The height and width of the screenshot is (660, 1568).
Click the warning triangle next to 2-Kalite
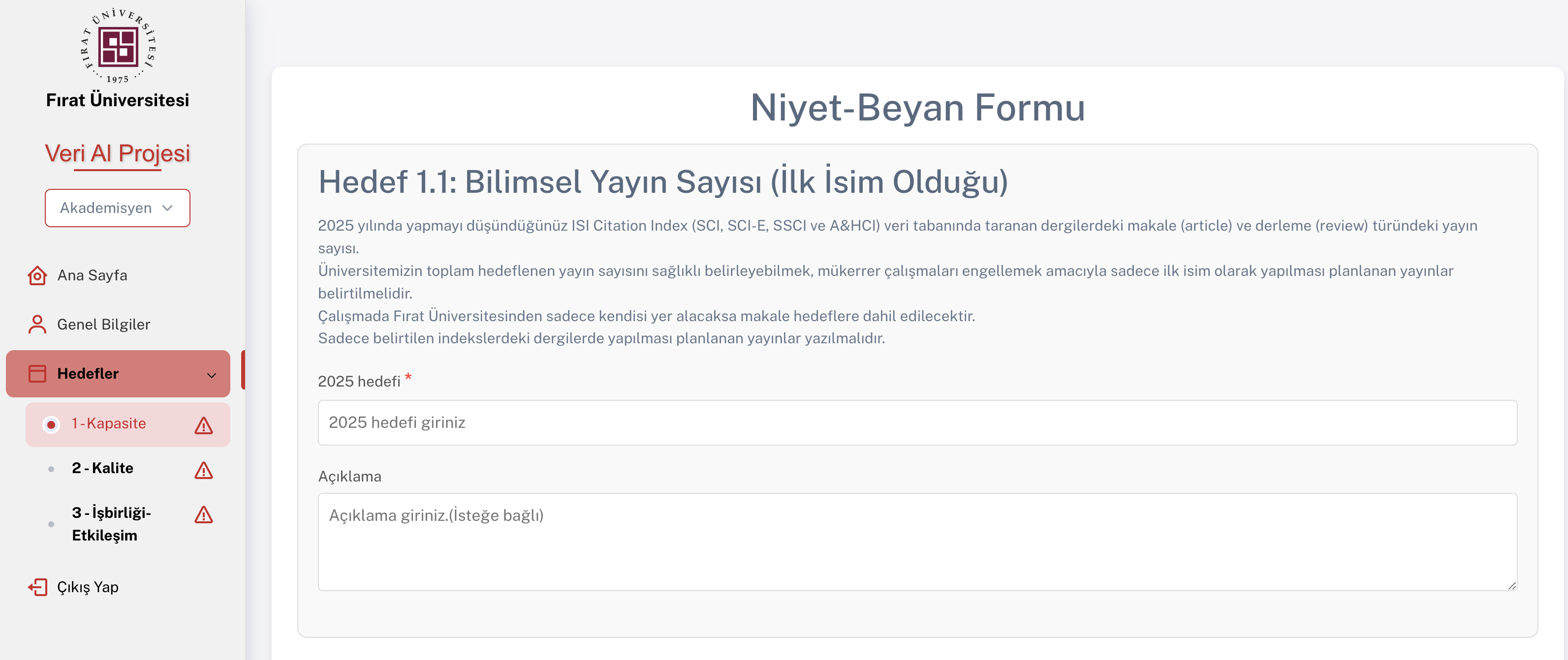click(x=203, y=470)
